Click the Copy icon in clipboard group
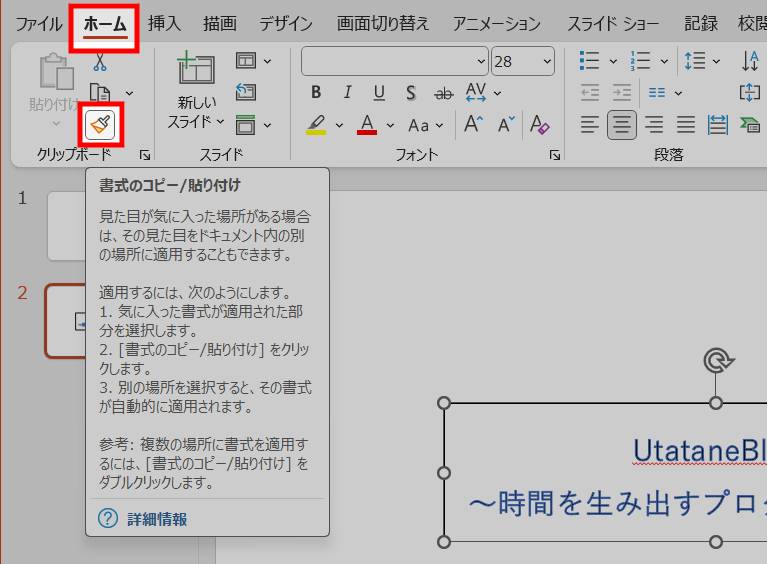Screen dimensions: 767x564 pyautogui.click(x=100, y=93)
